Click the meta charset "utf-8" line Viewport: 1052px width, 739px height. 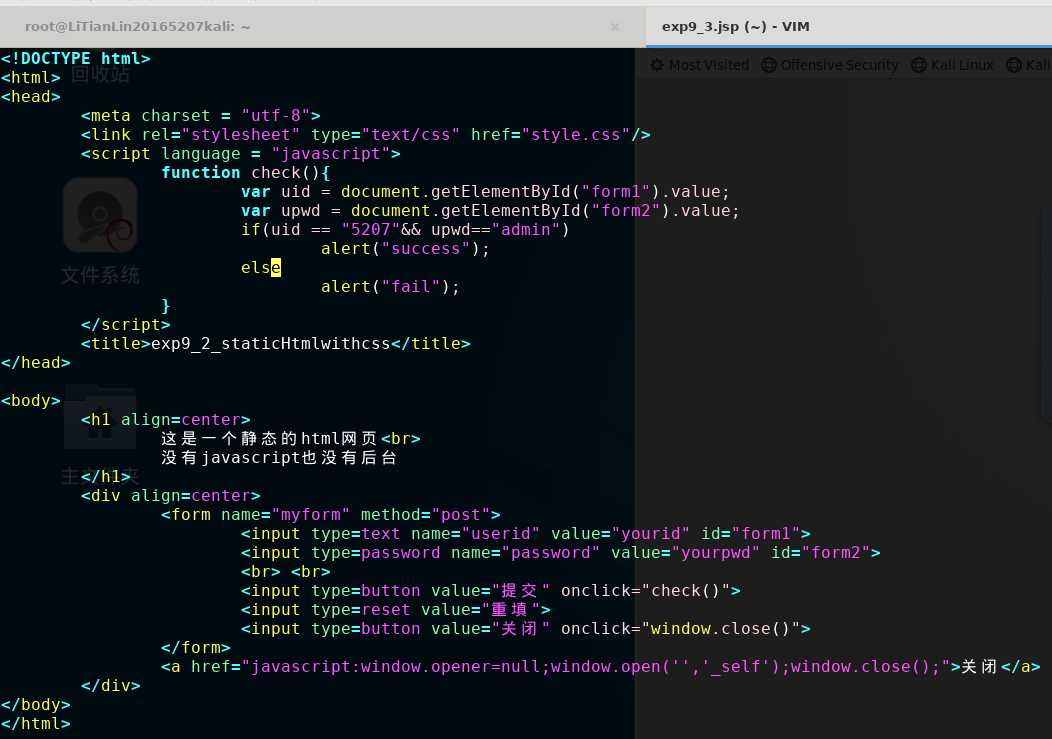click(x=201, y=115)
